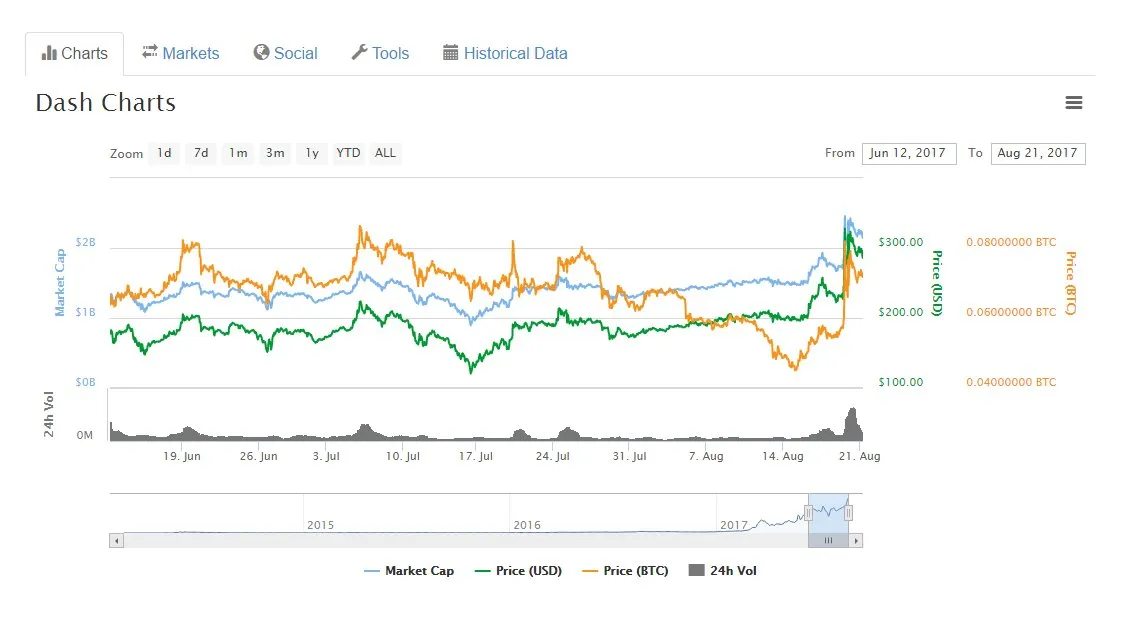Image resolution: width=1141 pixels, height=617 pixels.
Task: Click the 19. Jun date label
Action: click(x=182, y=456)
